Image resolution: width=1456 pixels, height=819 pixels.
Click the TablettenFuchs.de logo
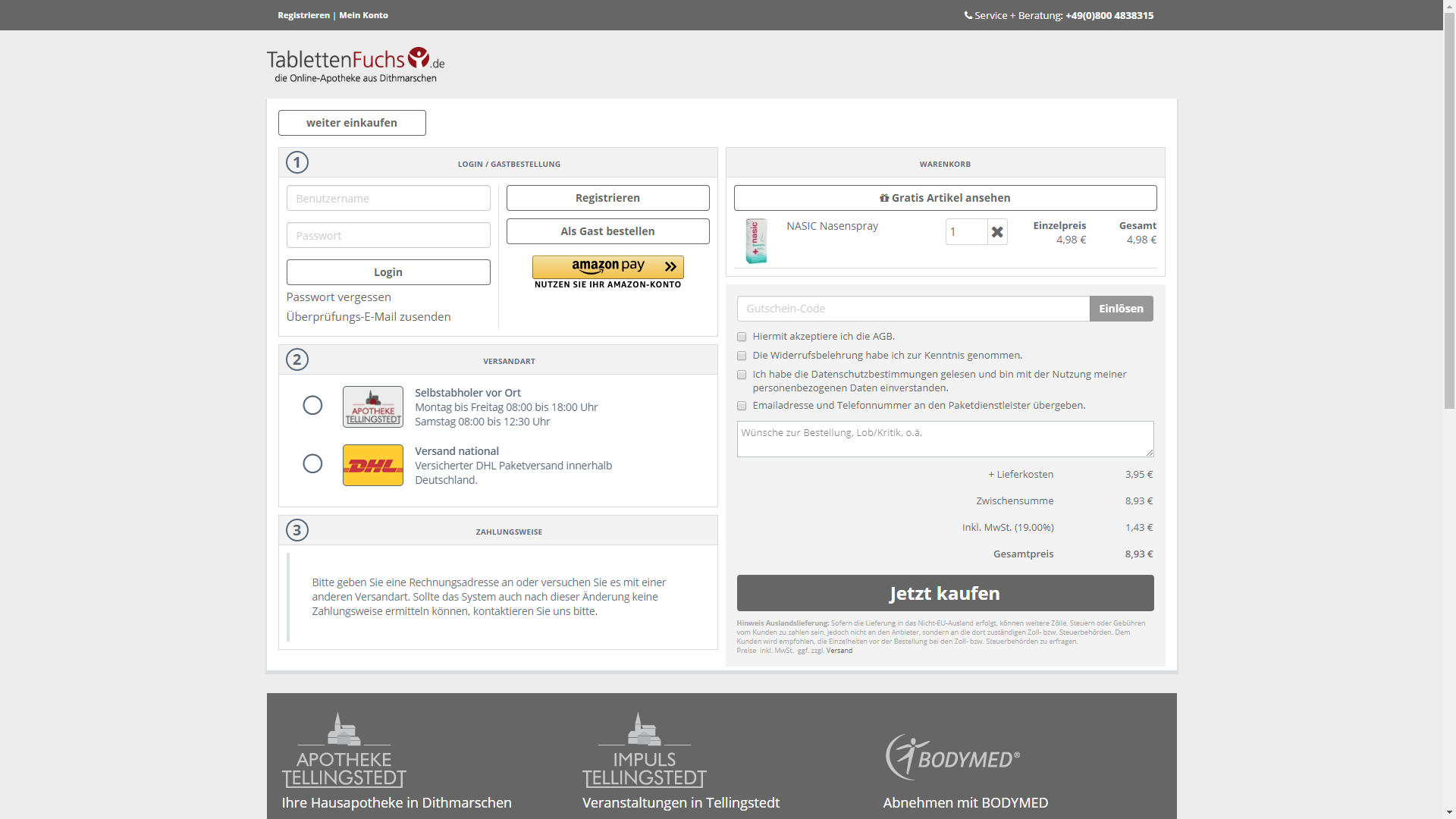(355, 64)
